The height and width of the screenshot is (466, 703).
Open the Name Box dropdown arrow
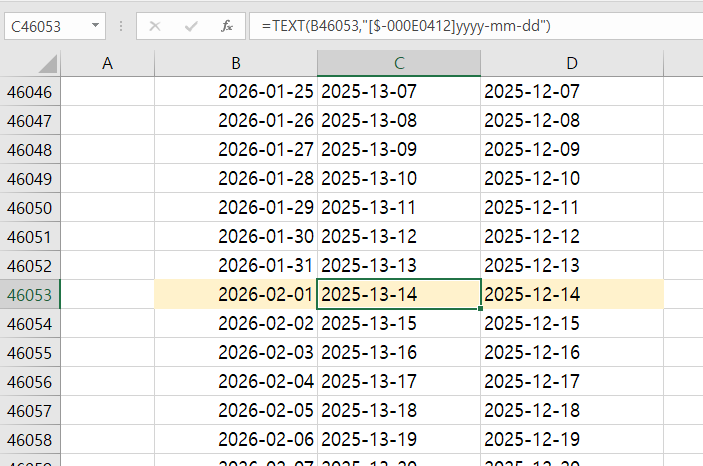[95, 25]
